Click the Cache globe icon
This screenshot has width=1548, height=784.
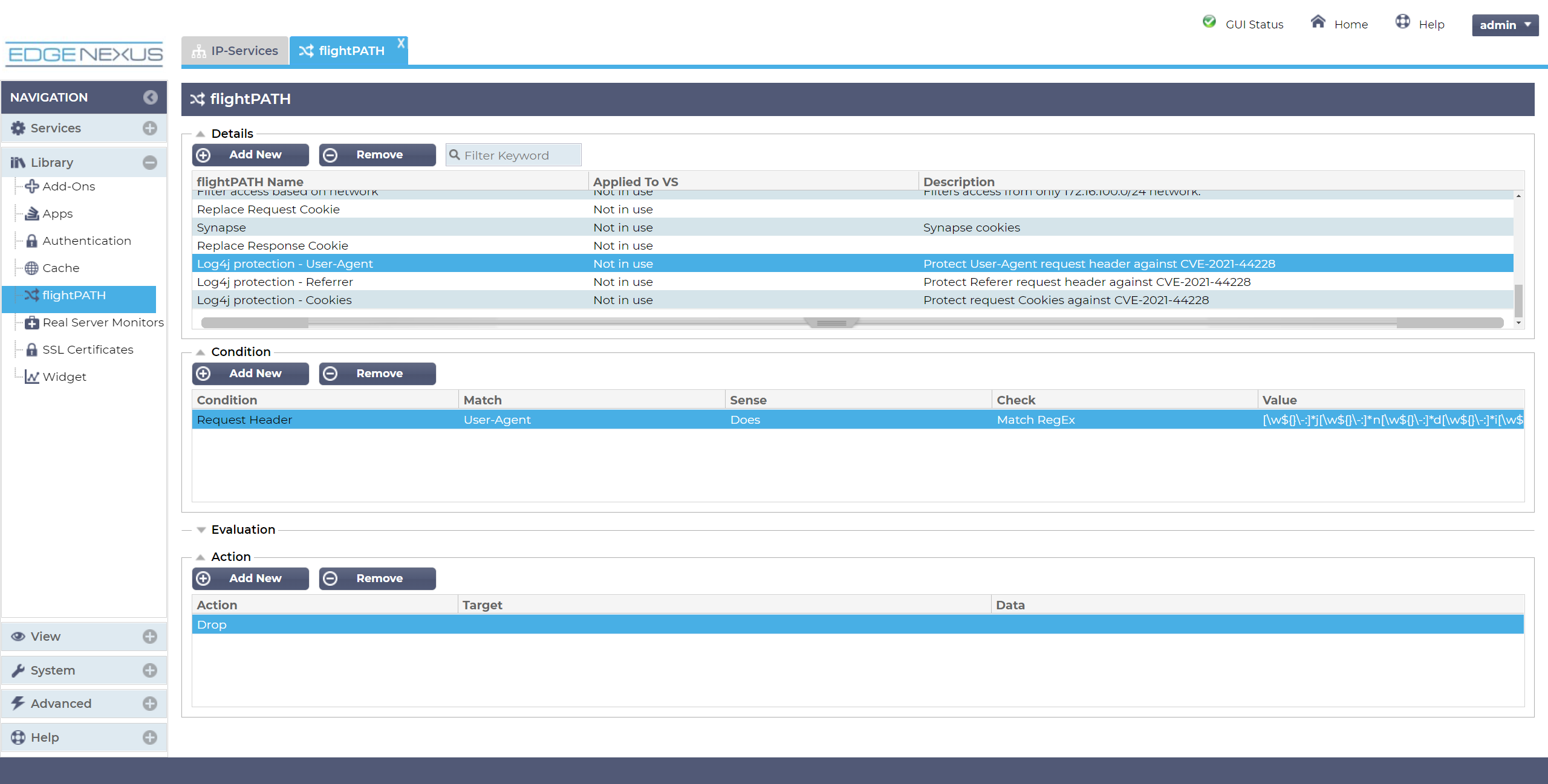click(x=31, y=268)
